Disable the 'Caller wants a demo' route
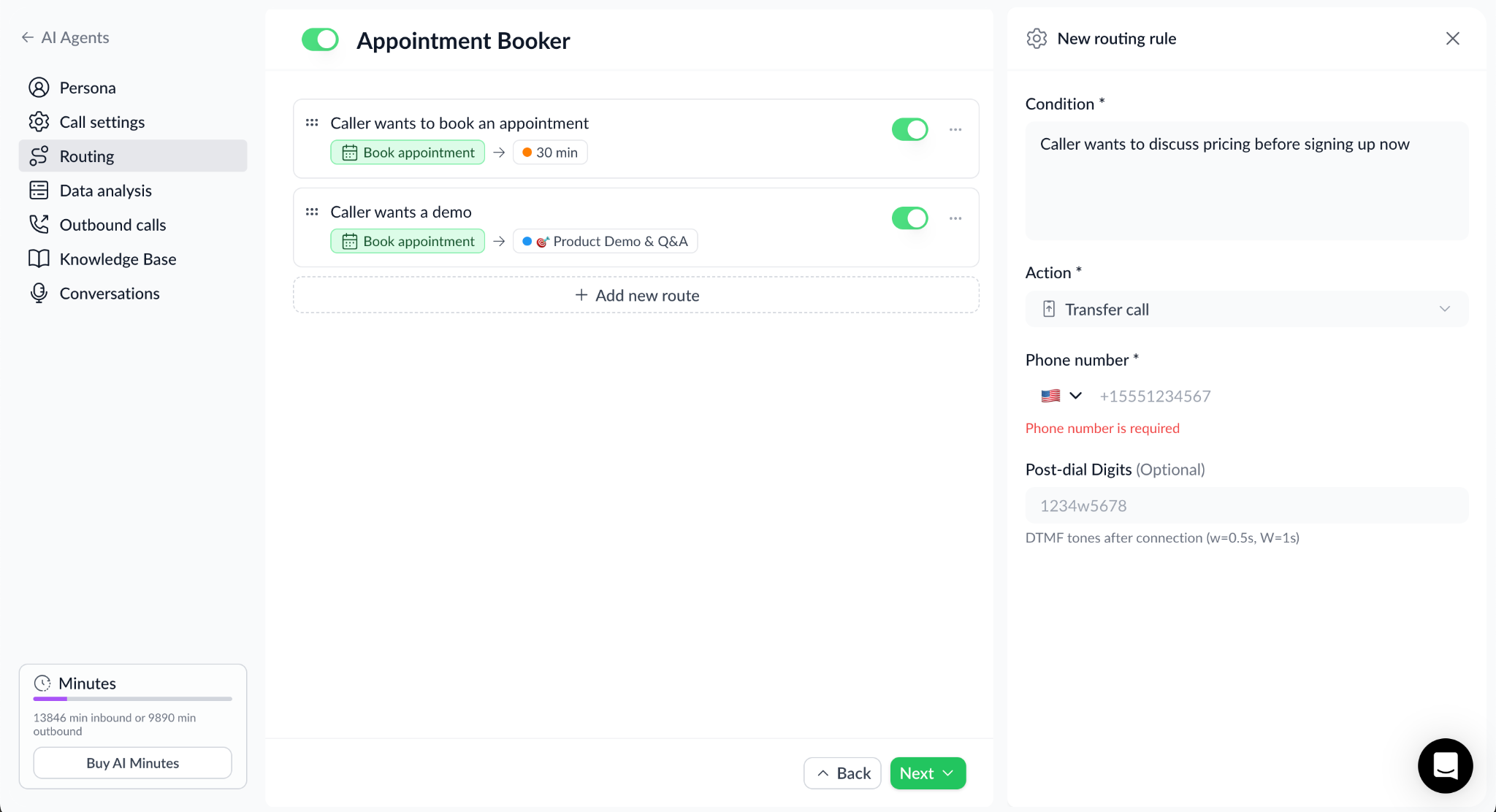Image resolution: width=1496 pixels, height=812 pixels. (909, 218)
